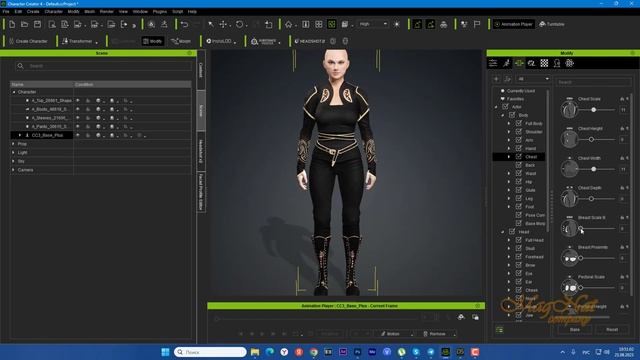Image resolution: width=640 pixels, height=360 pixels.
Task: Click the Open Project folder icon
Action: 24,24
